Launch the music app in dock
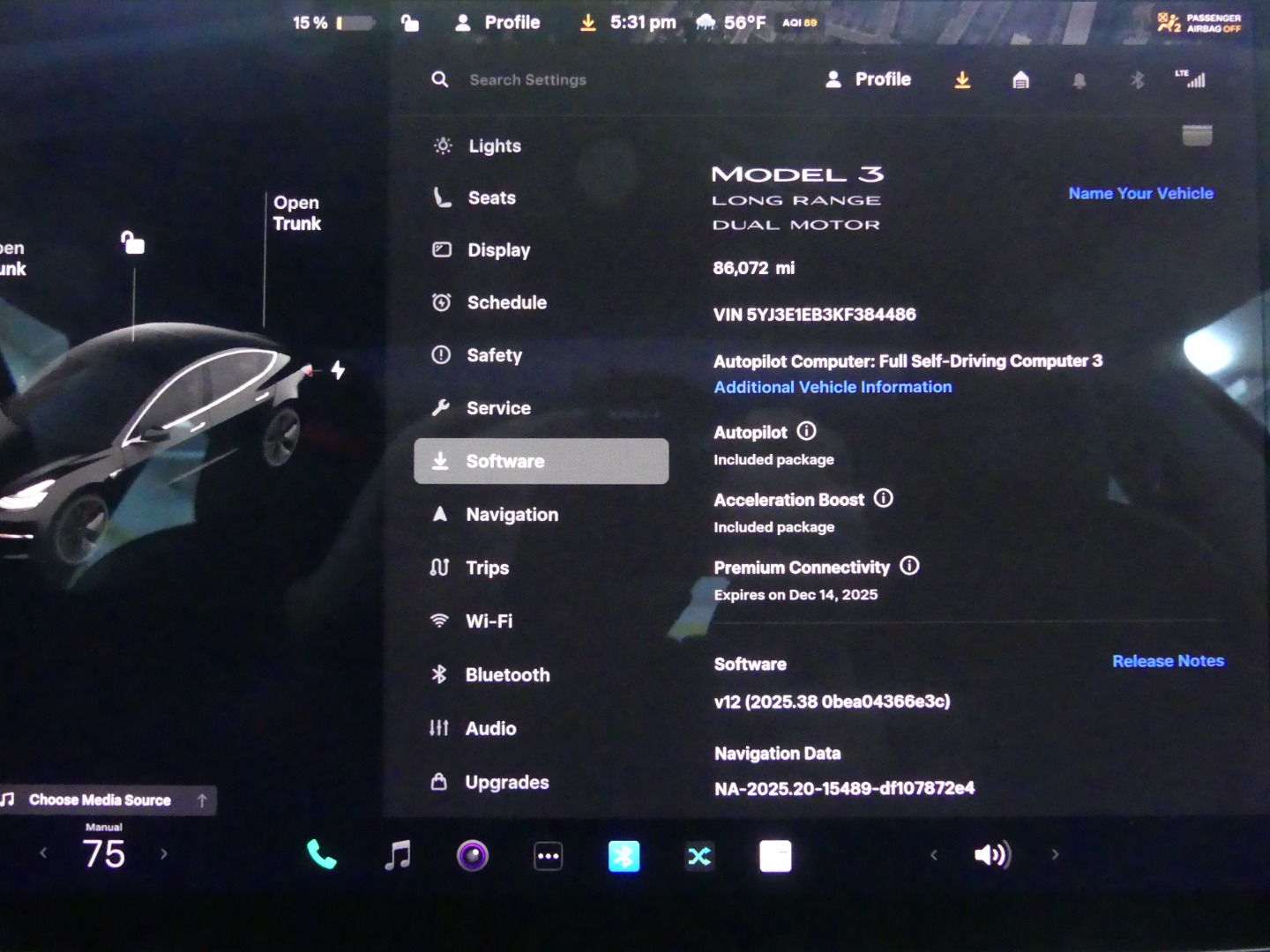 398,855
